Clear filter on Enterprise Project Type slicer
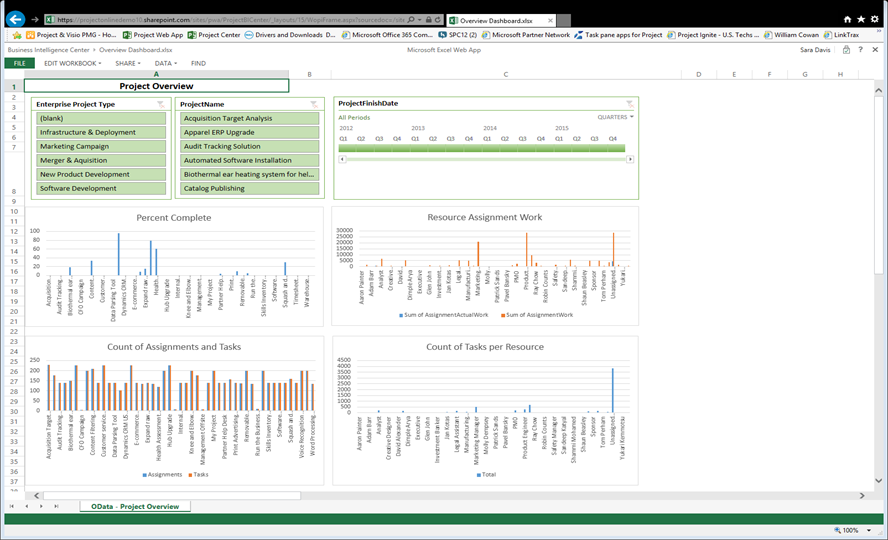 (161, 104)
